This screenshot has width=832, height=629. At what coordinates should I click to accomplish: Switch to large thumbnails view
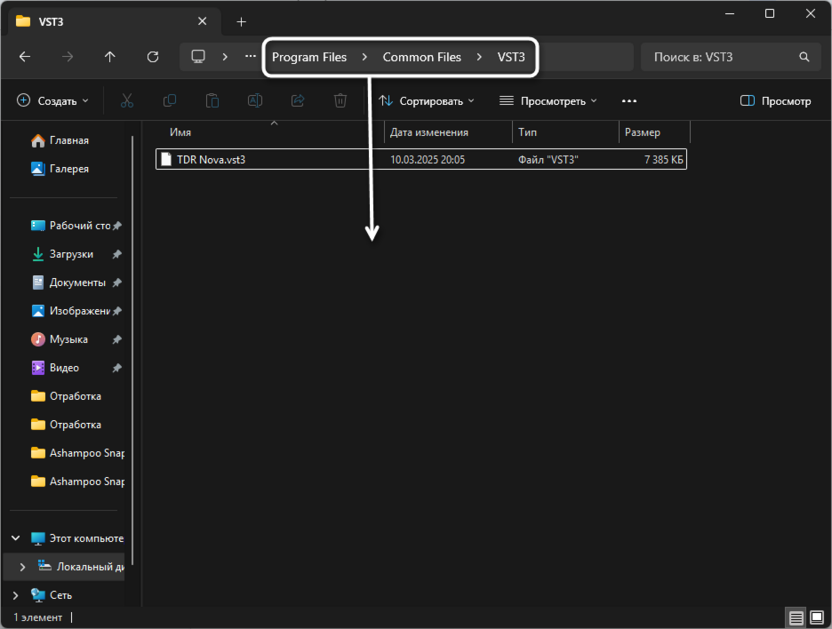[x=816, y=618]
